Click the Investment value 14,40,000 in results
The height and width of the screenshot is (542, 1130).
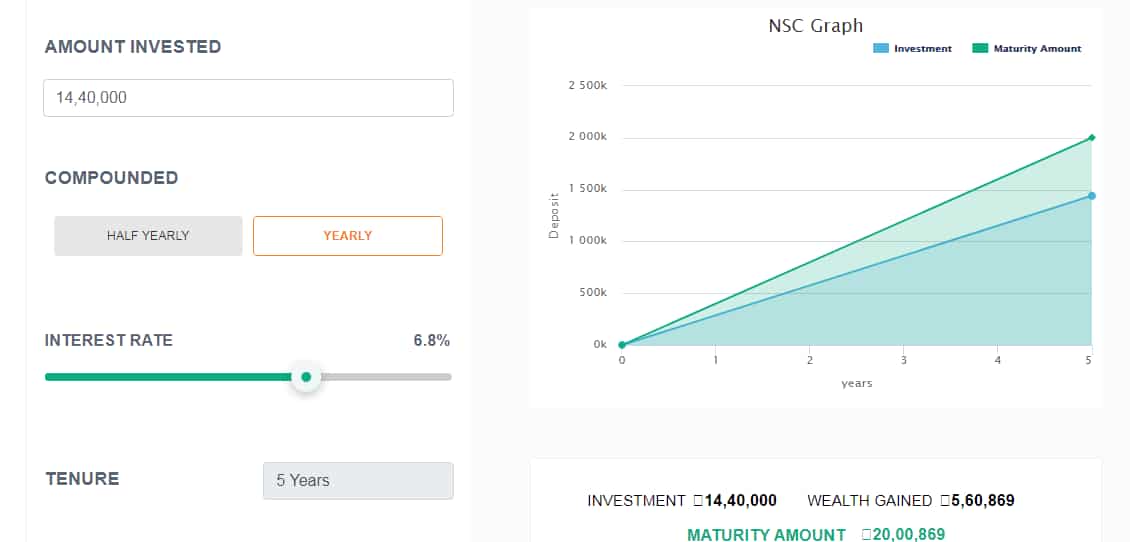[740, 500]
